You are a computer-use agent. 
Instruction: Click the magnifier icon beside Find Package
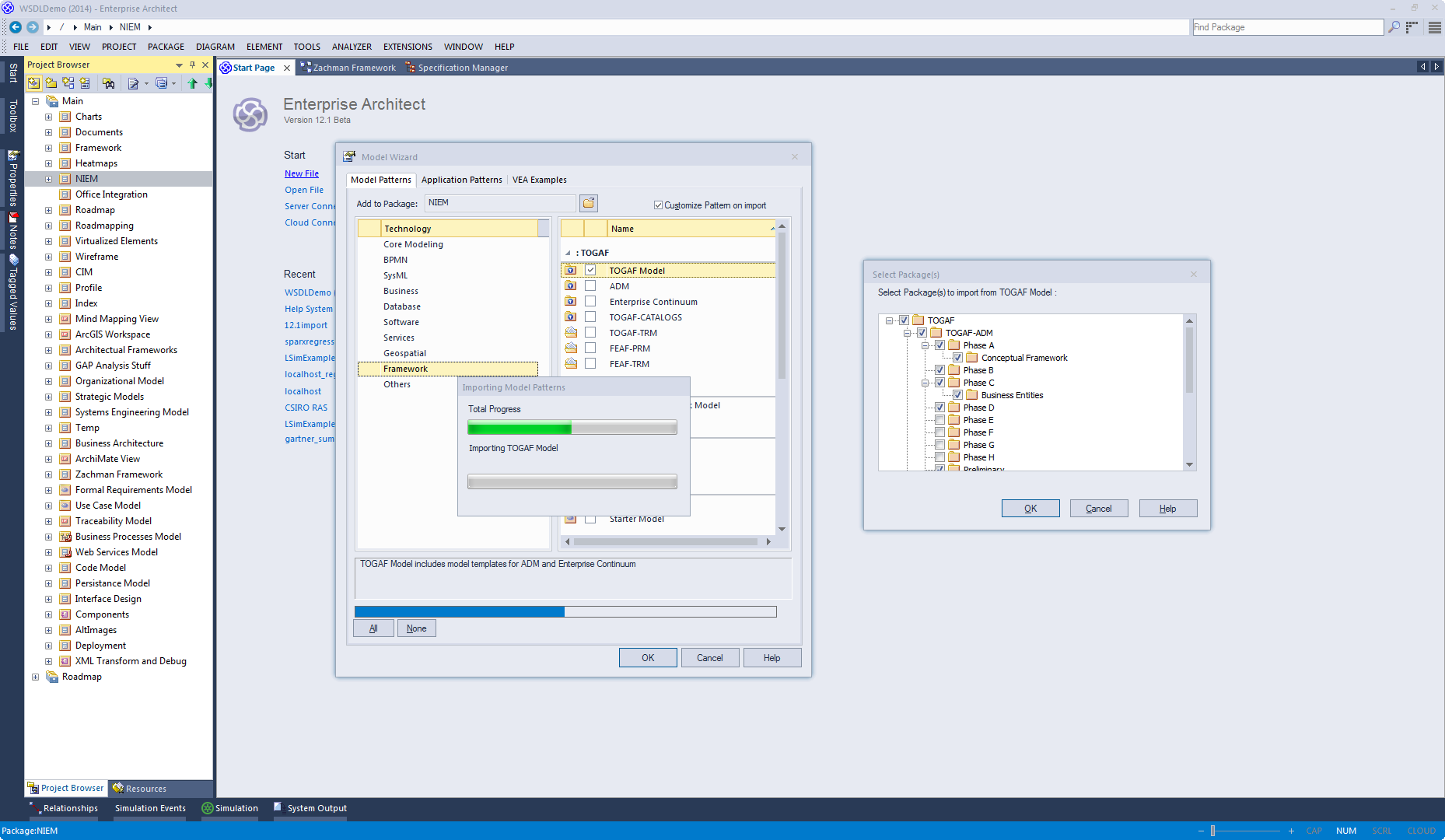1394,27
